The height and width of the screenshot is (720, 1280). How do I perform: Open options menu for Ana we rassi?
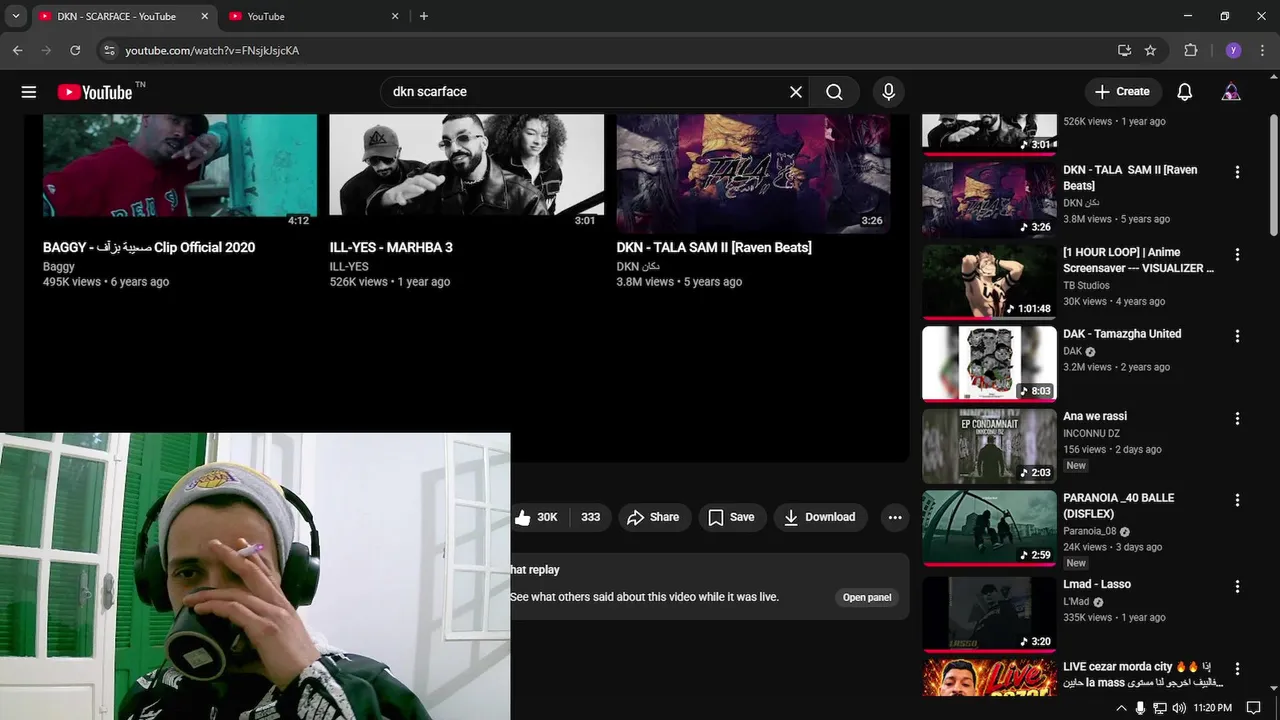[x=1237, y=419]
